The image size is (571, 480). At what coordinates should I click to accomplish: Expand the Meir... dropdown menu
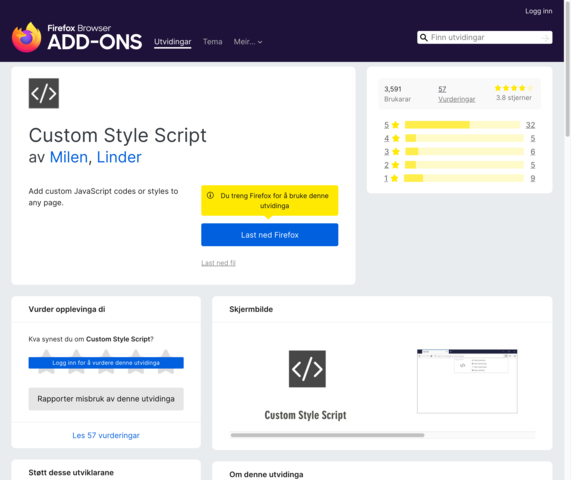coord(248,42)
